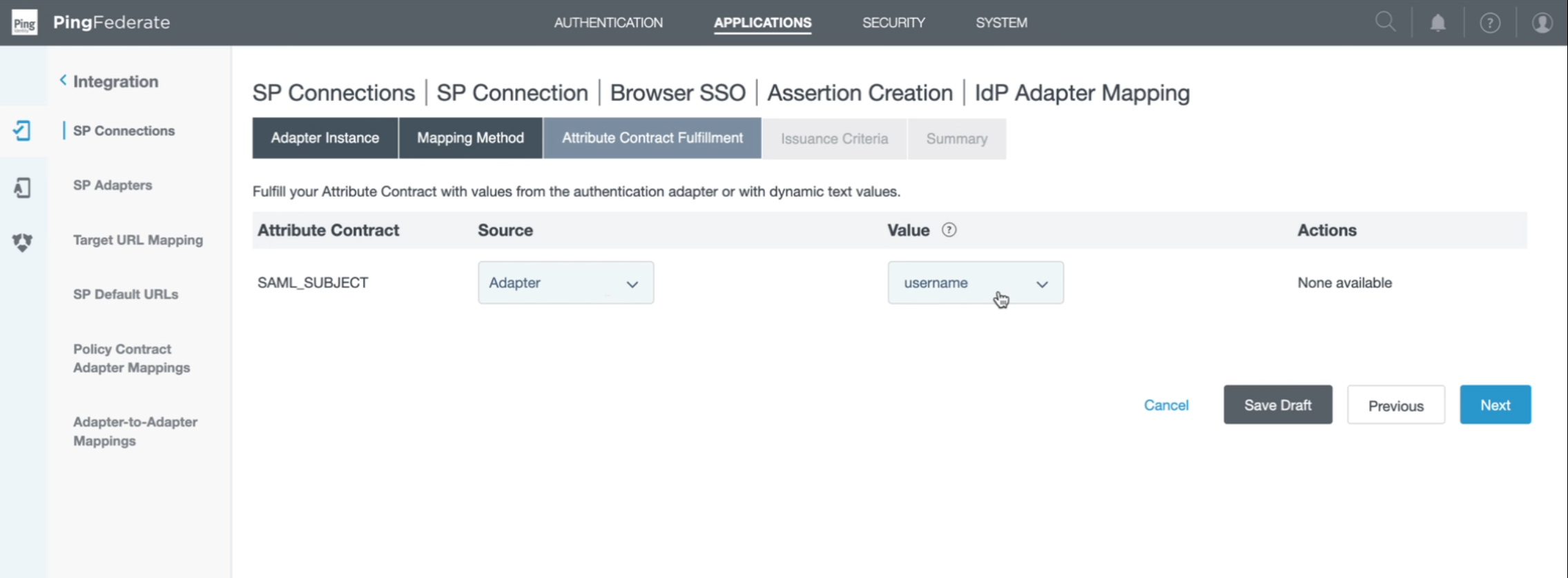Click Browser SSO breadcrumb title
Screen dimensions: 1568x578
click(x=677, y=93)
